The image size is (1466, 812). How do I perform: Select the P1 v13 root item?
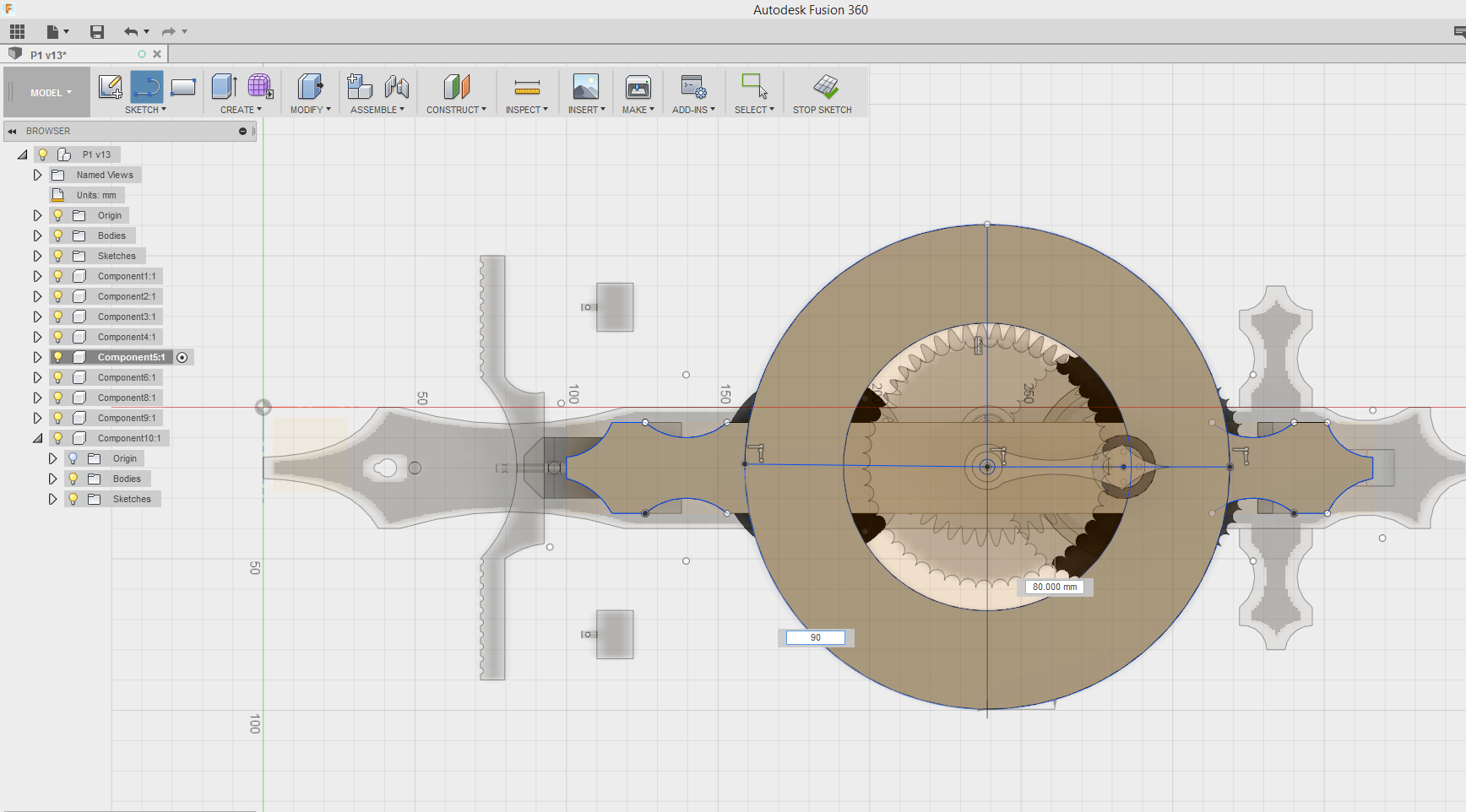pos(96,154)
